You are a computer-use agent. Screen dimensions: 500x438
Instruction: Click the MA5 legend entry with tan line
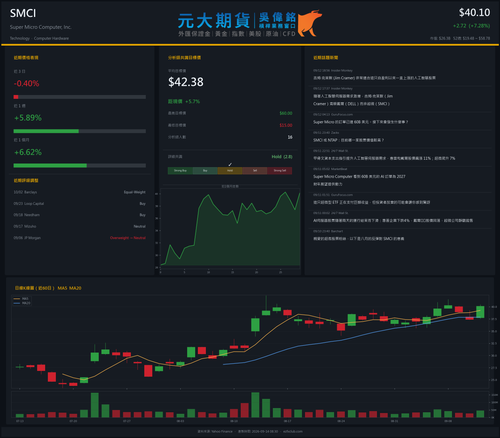point(21,299)
